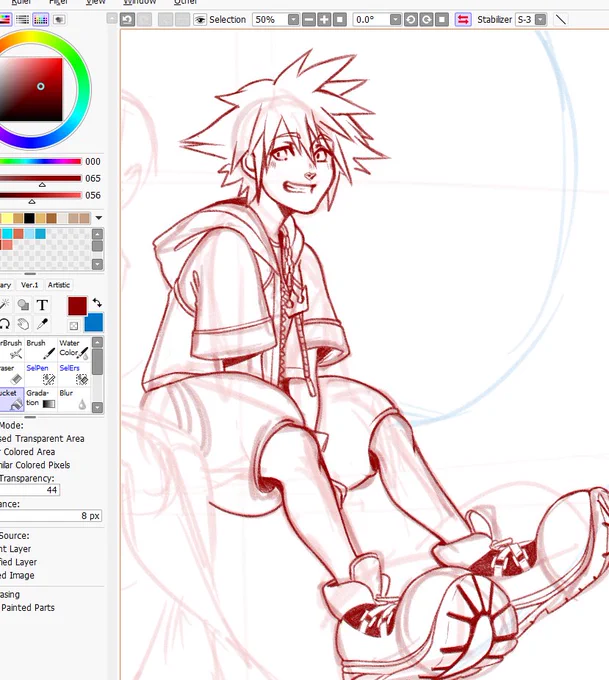Rotate the canvas counterclockwise
Screen dimensions: 609x680
pyautogui.click(x=410, y=20)
